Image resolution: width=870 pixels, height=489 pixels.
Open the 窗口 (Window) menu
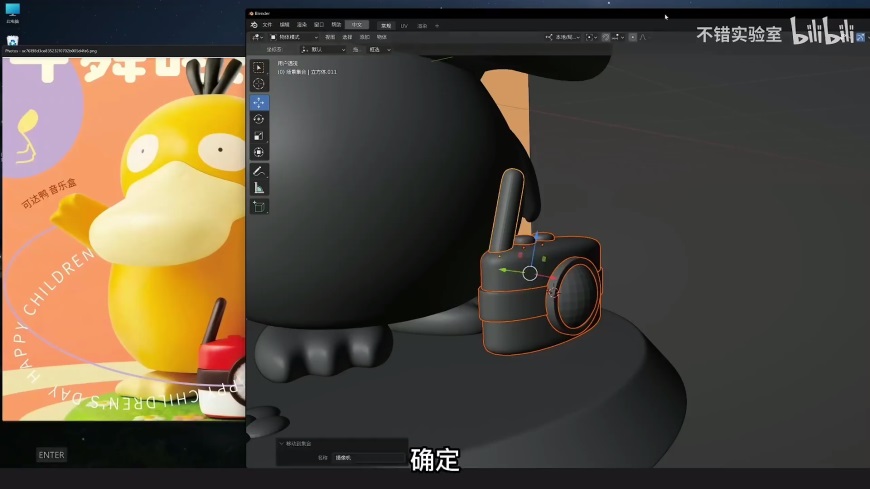[x=319, y=25]
